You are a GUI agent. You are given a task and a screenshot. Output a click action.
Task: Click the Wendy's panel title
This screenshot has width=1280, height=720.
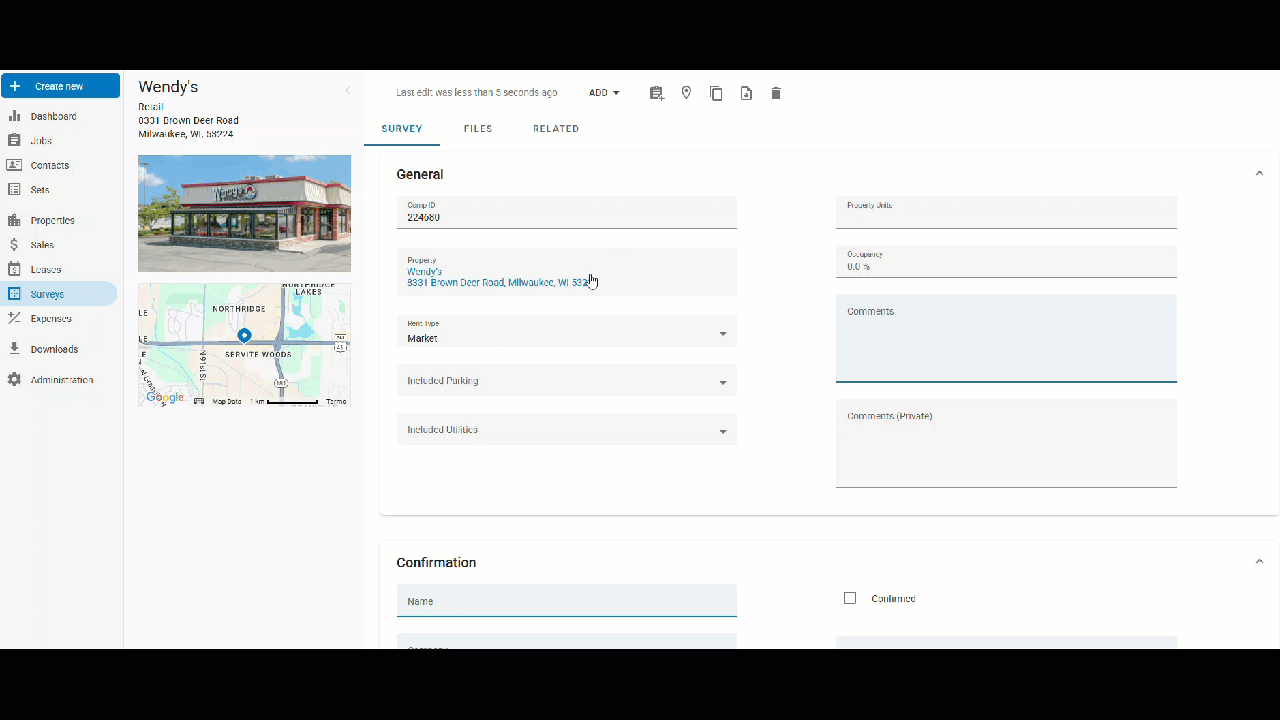click(168, 87)
